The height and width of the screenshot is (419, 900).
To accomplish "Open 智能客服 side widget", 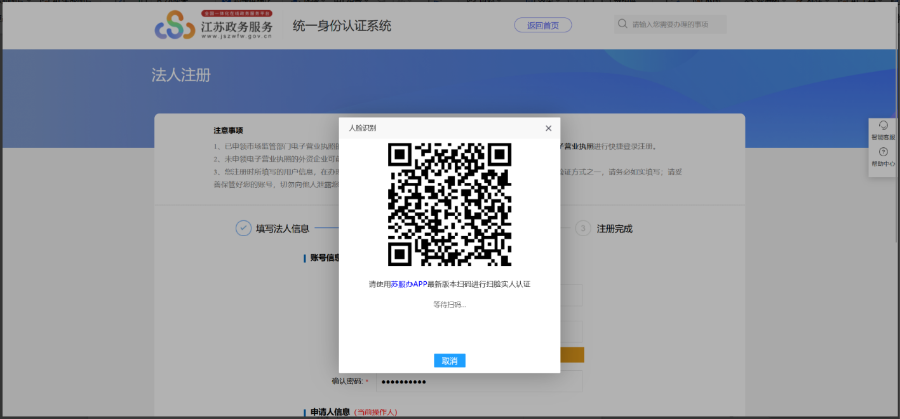I will pos(883,131).
